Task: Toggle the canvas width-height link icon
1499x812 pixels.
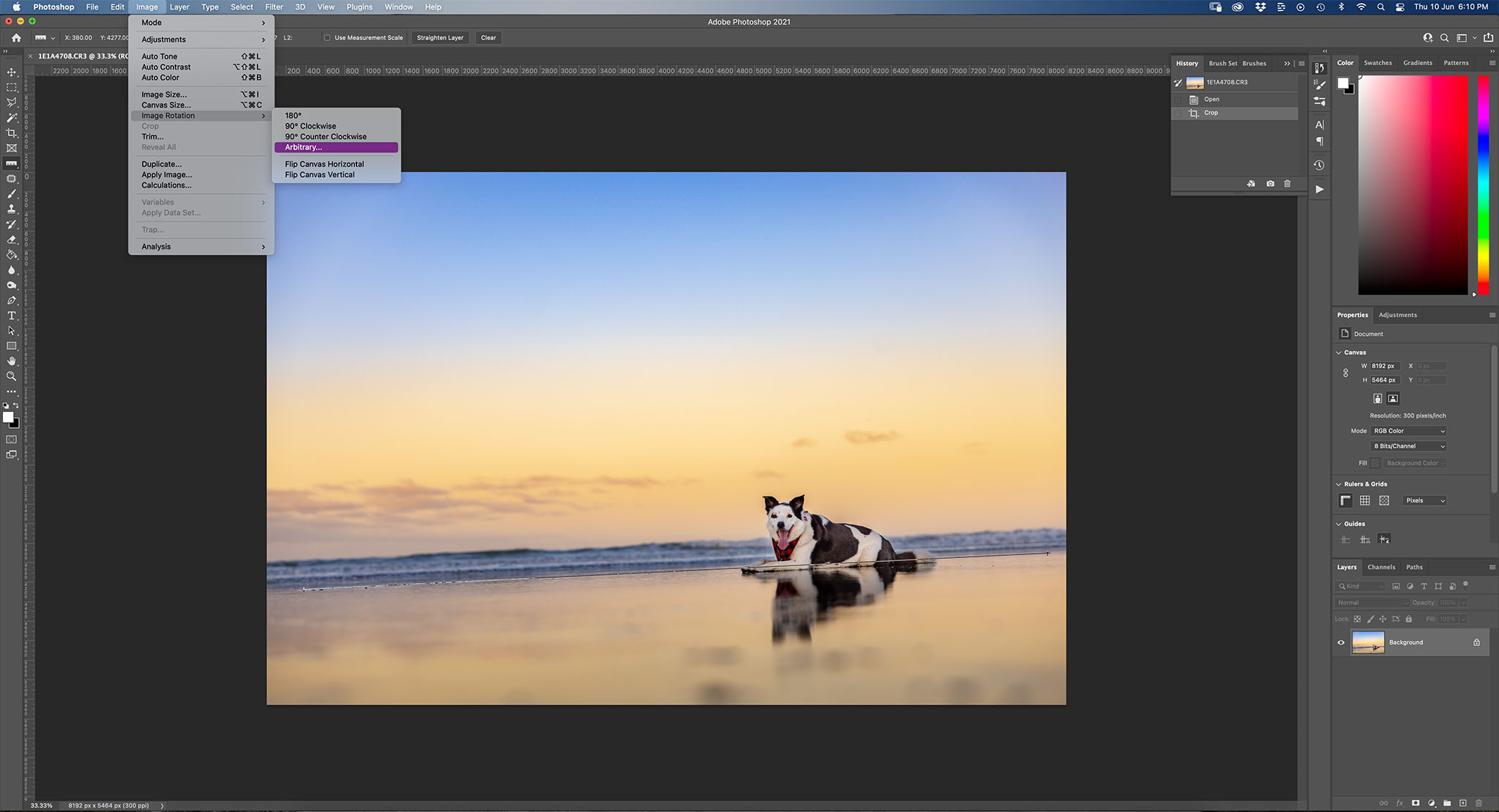Action: (x=1345, y=373)
